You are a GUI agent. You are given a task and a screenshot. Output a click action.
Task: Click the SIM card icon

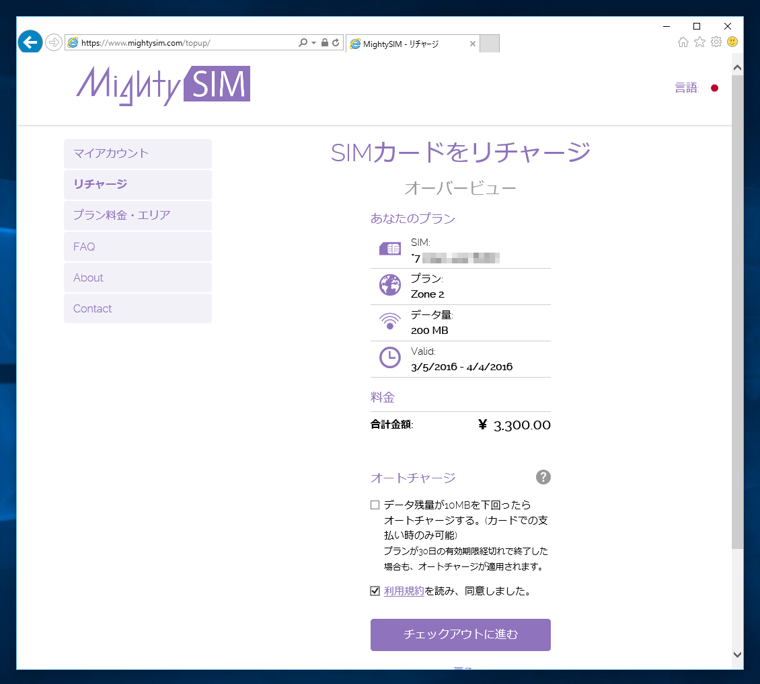[390, 249]
